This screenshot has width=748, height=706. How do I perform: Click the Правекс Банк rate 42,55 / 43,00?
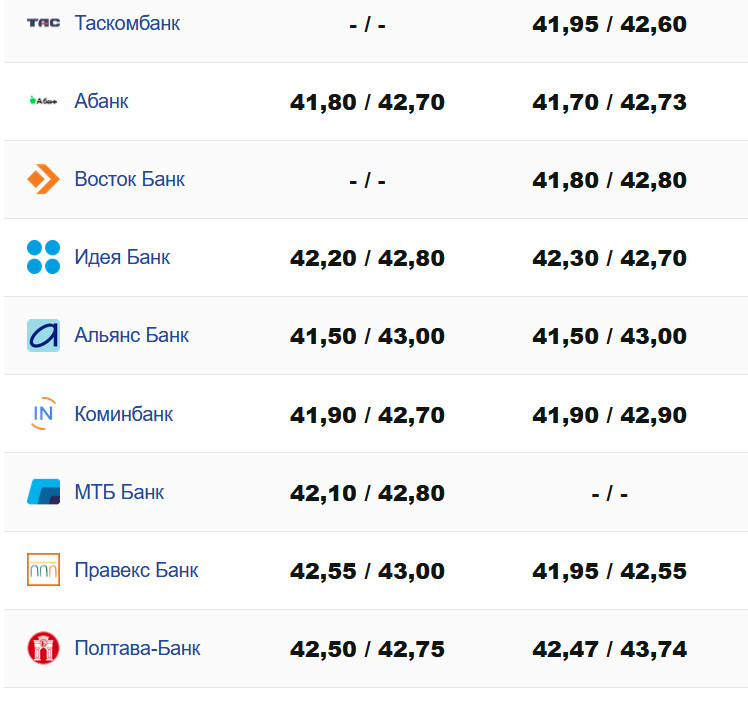[x=367, y=571]
